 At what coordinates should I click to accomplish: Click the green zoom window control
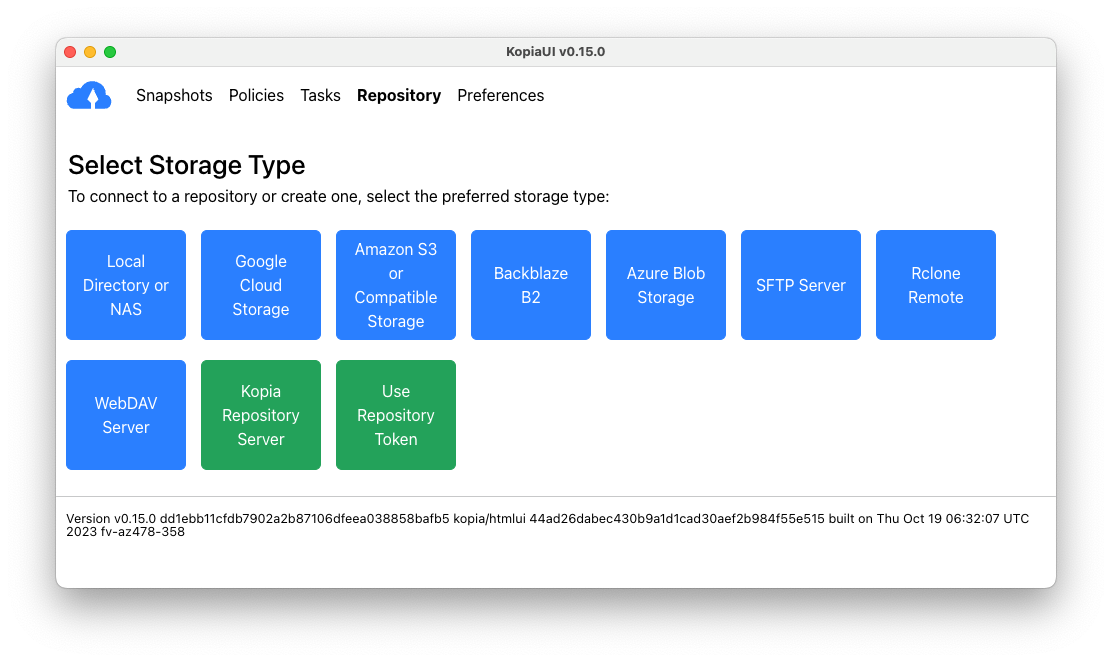point(110,51)
